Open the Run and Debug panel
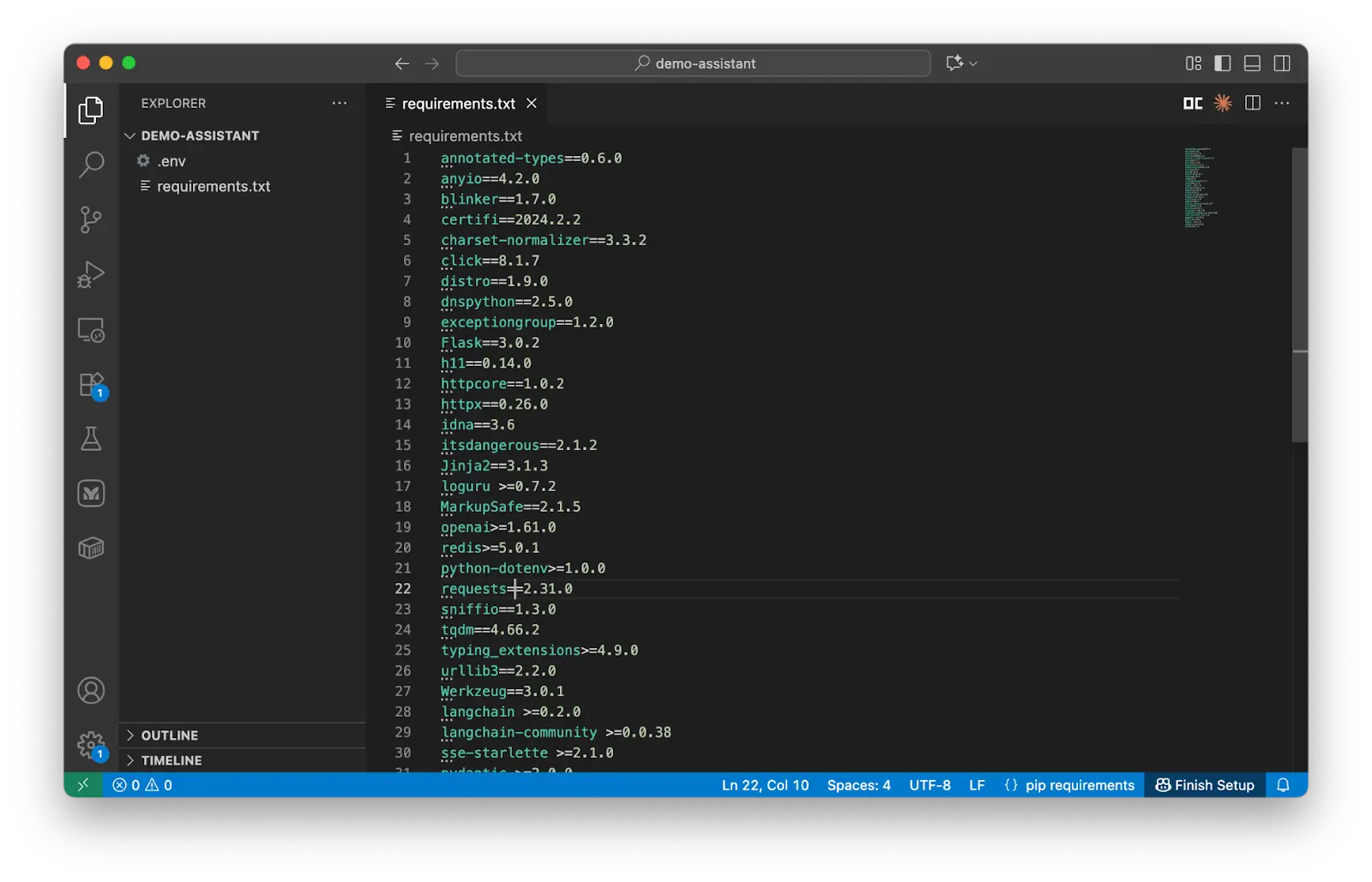This screenshot has width=1372, height=882. (x=91, y=274)
